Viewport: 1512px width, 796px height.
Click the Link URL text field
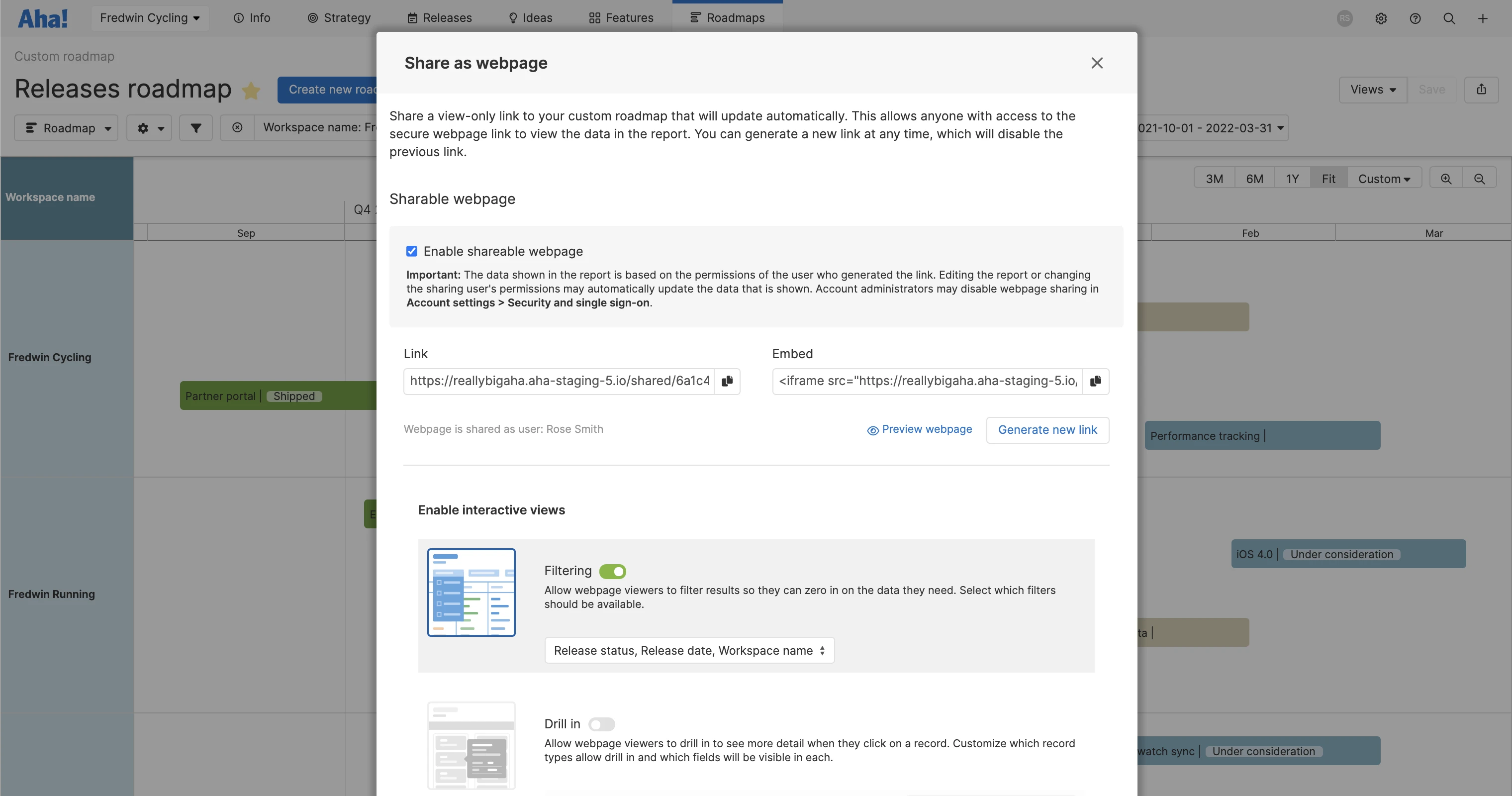(558, 381)
